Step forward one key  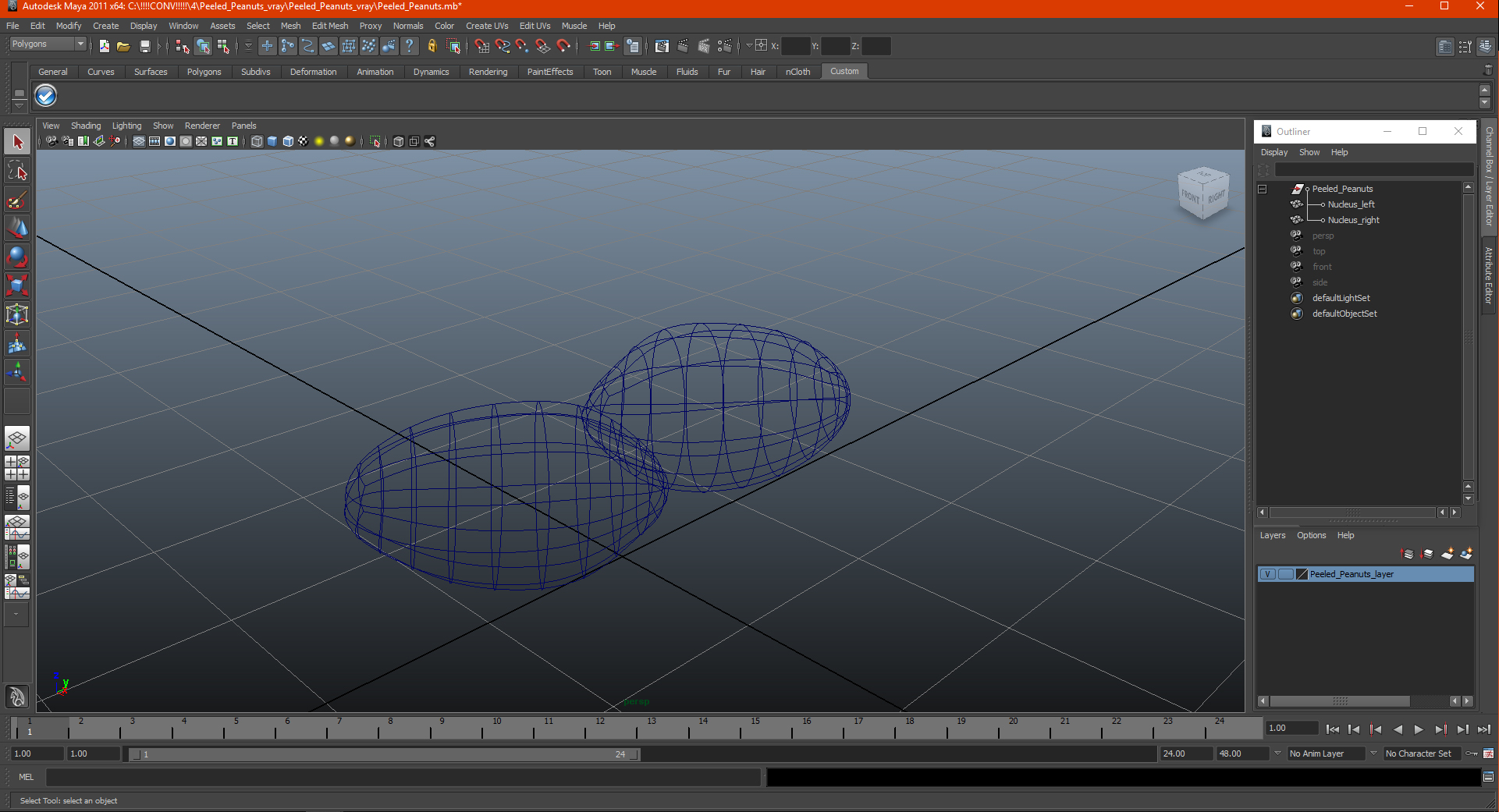[x=1440, y=729]
